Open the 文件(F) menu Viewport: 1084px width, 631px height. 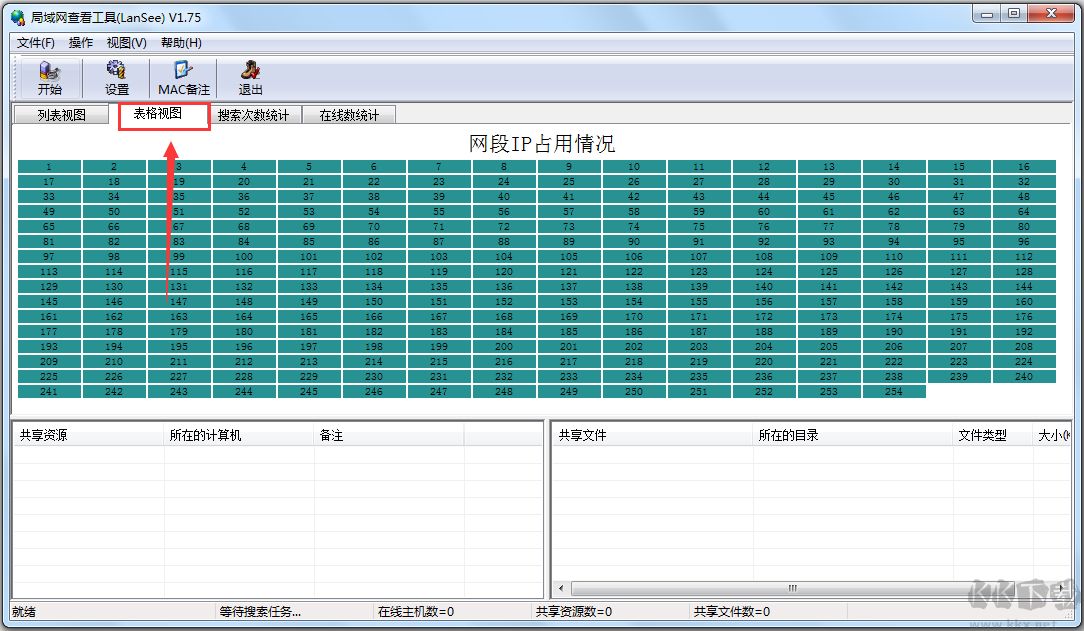click(x=36, y=43)
